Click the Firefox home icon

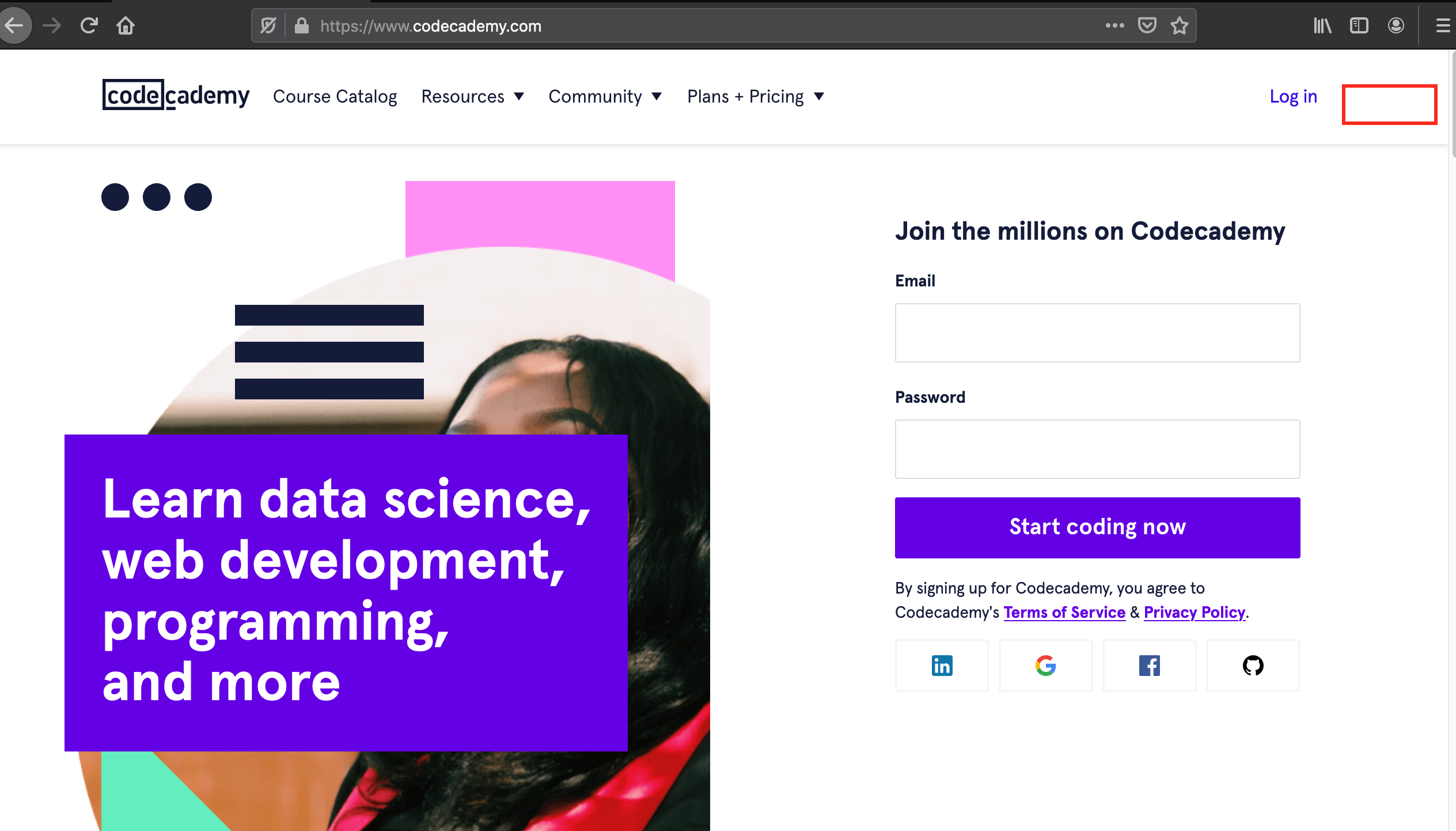(126, 25)
